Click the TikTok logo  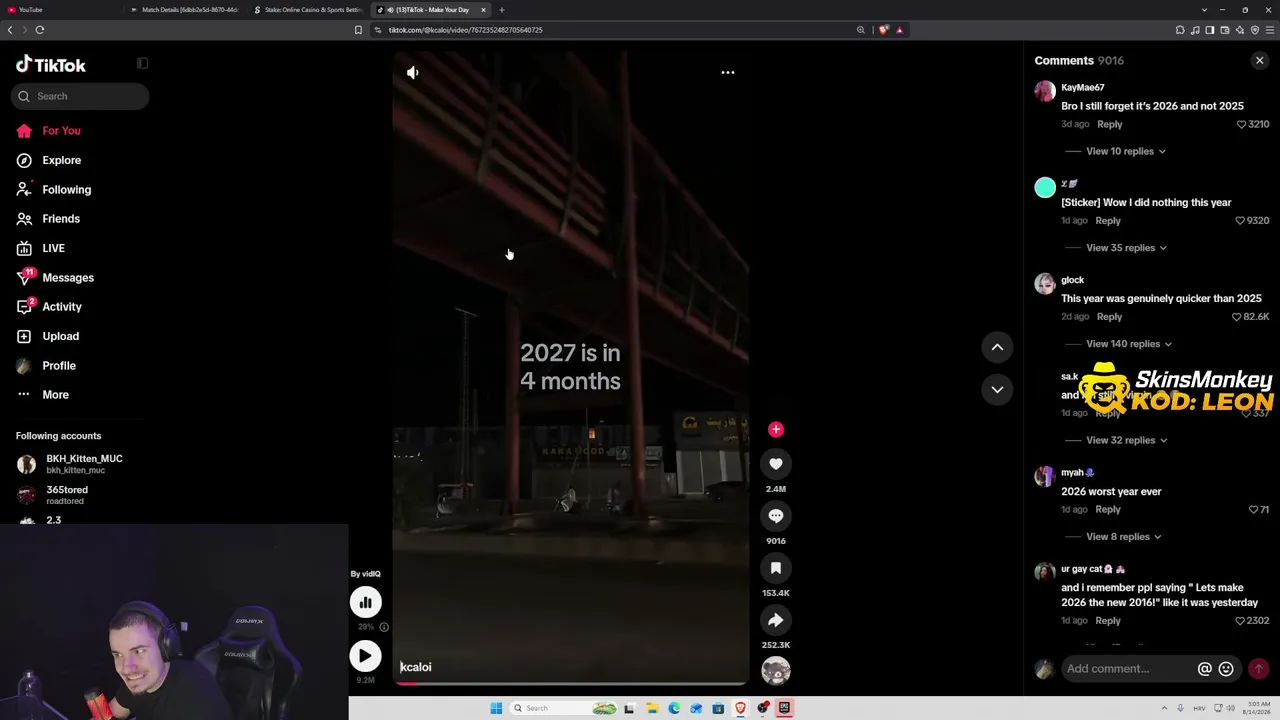(x=51, y=65)
